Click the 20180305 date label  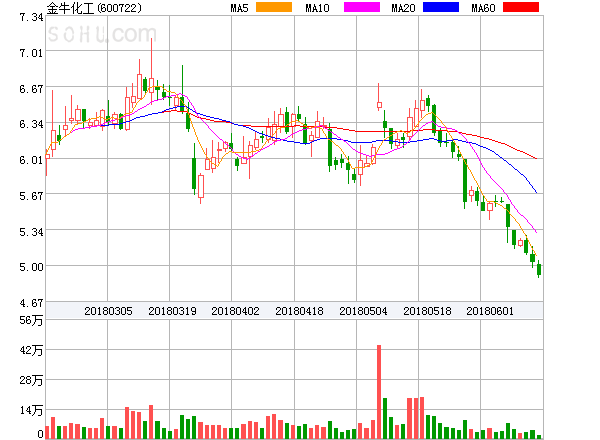pos(108,311)
